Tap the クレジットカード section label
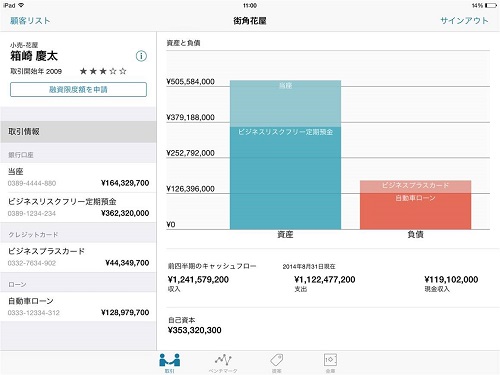 pos(33,235)
